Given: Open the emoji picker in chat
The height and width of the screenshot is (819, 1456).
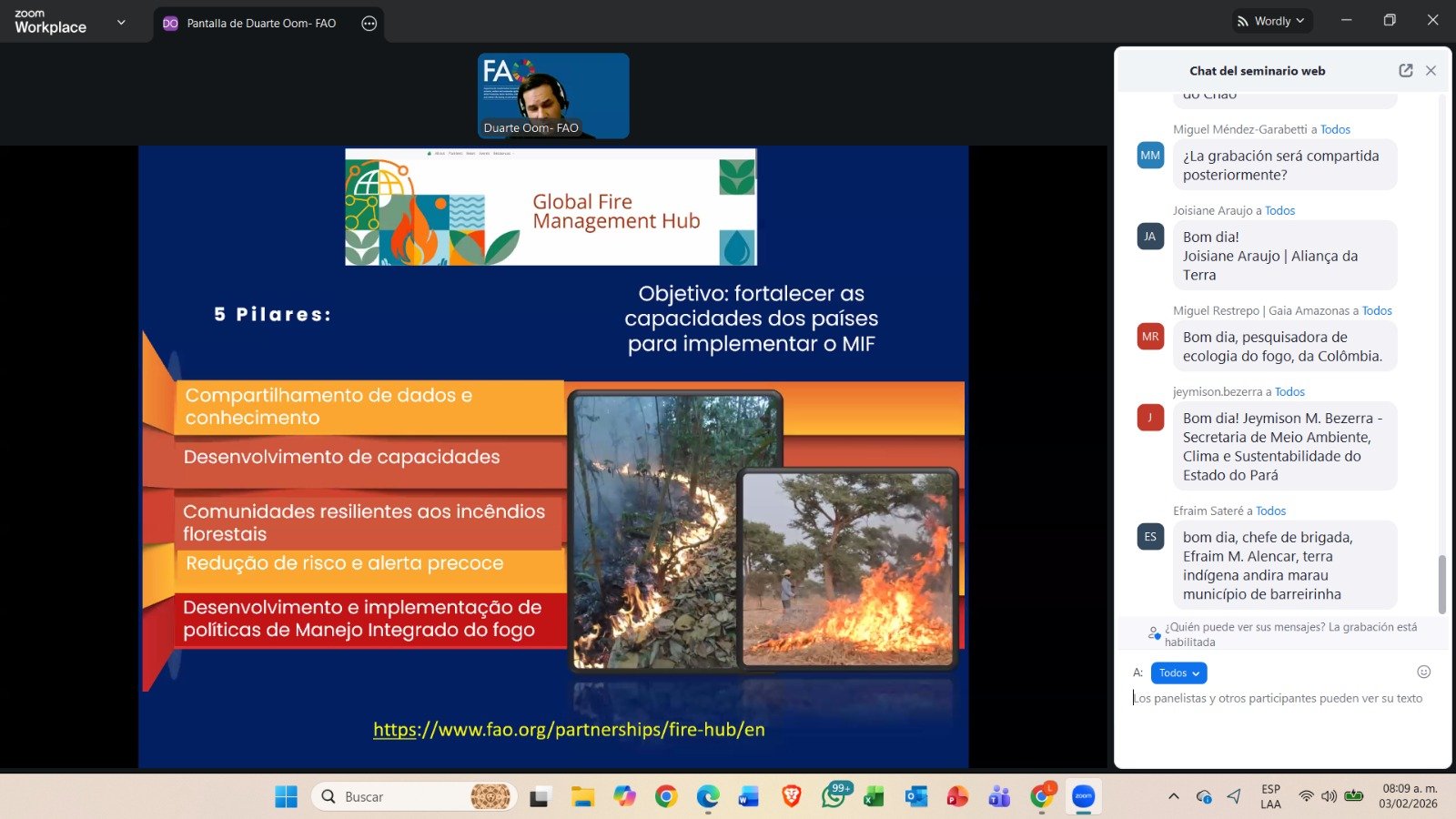Looking at the screenshot, I should [1423, 672].
